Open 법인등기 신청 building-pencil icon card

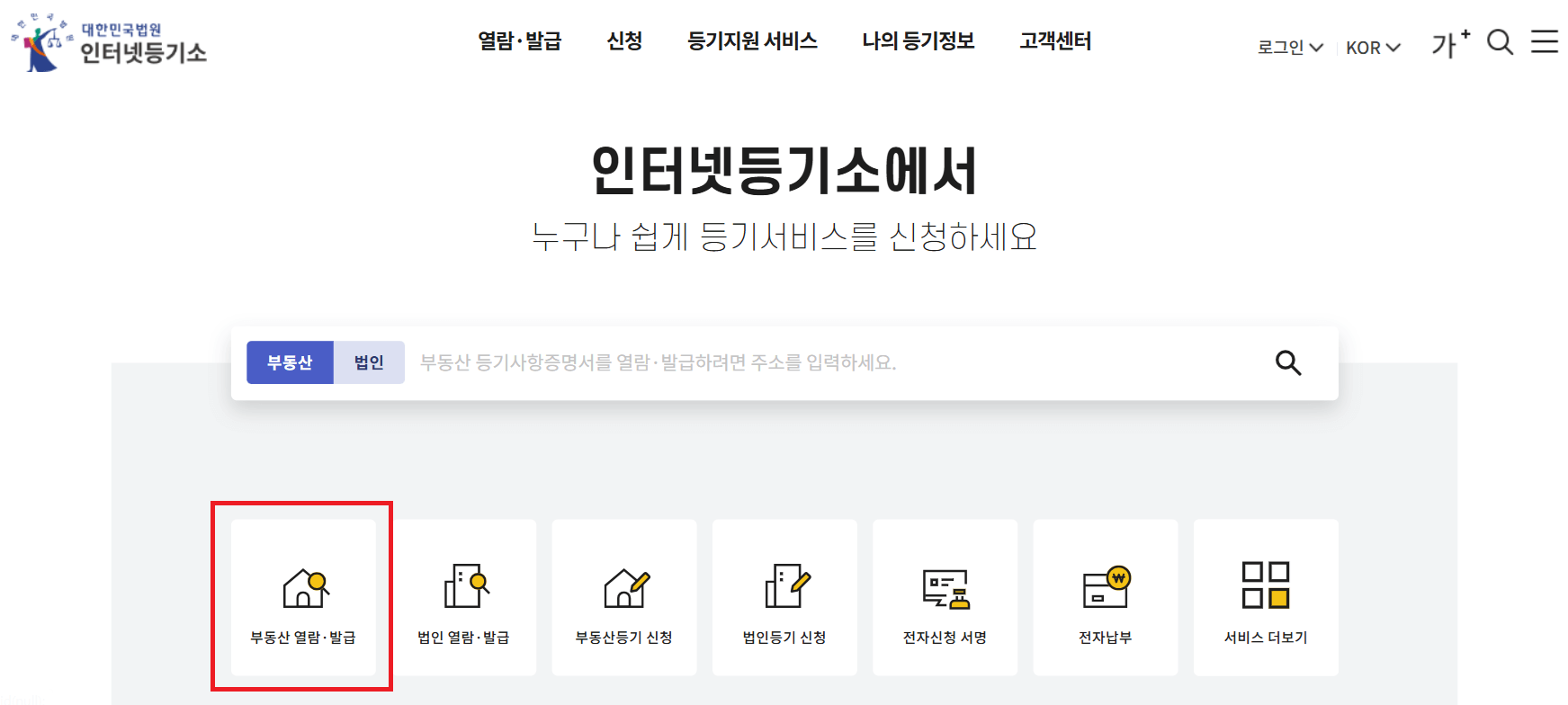(x=784, y=597)
